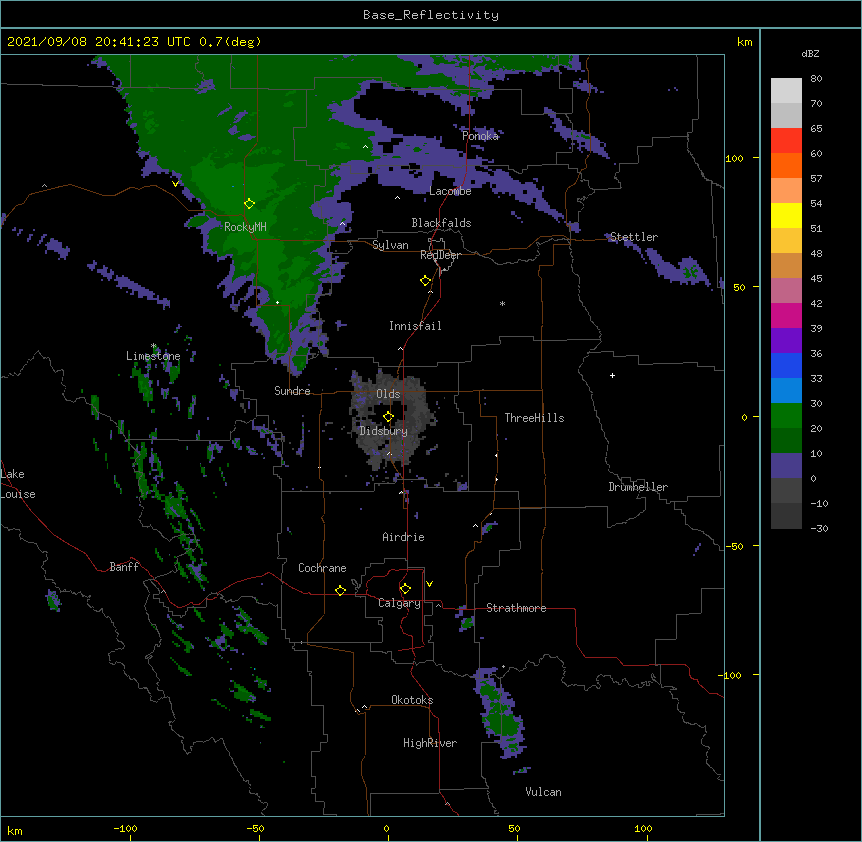
Task: Click the Okotoks label
Action: pos(412,700)
